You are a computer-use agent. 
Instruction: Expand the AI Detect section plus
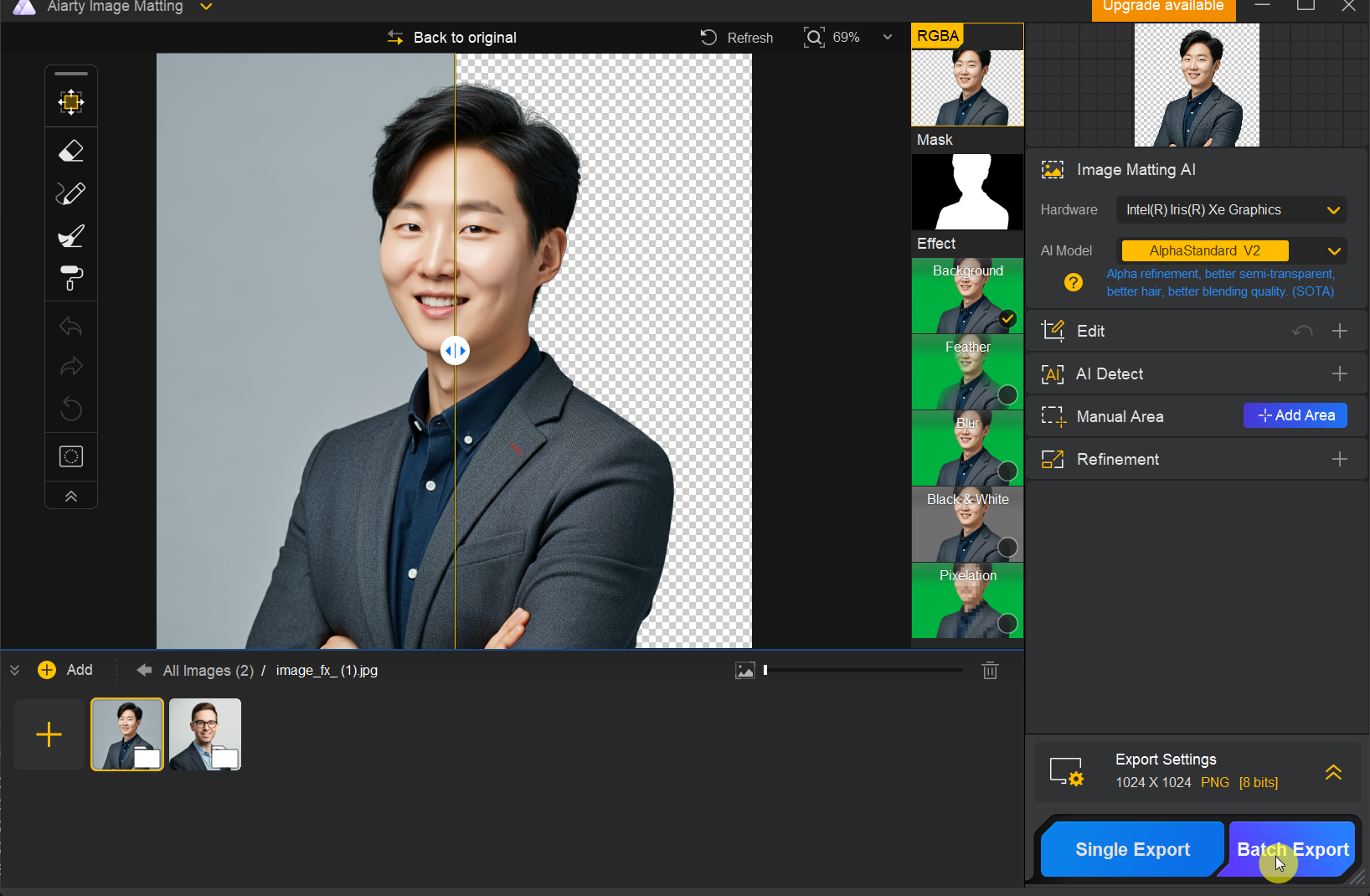[x=1340, y=373]
